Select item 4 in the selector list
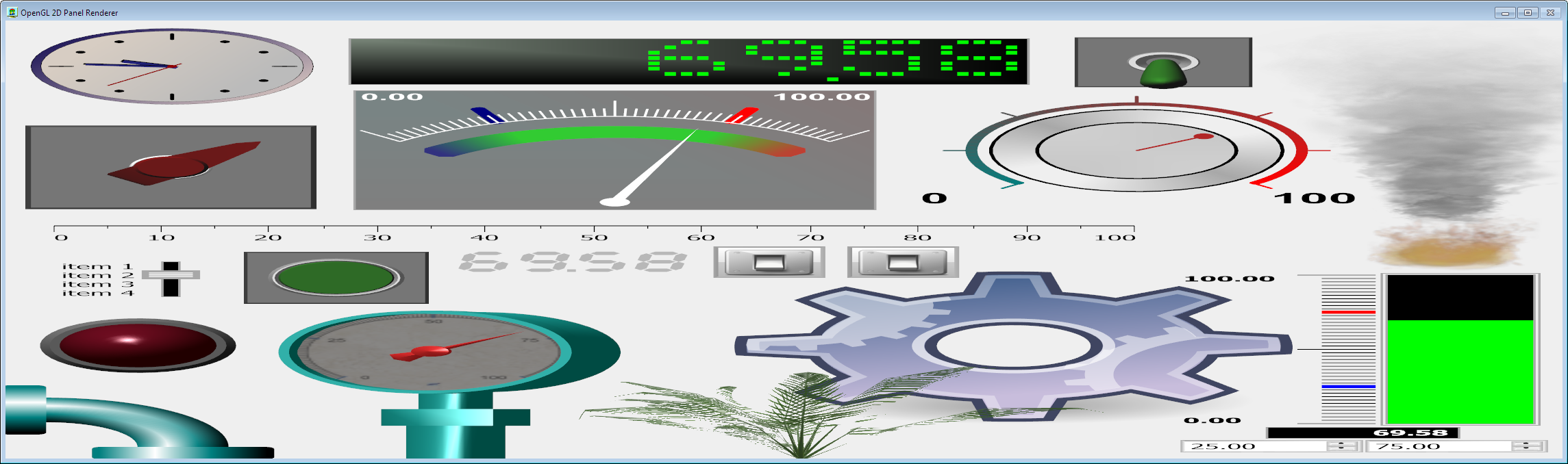The height and width of the screenshot is (464, 1568). (x=96, y=294)
